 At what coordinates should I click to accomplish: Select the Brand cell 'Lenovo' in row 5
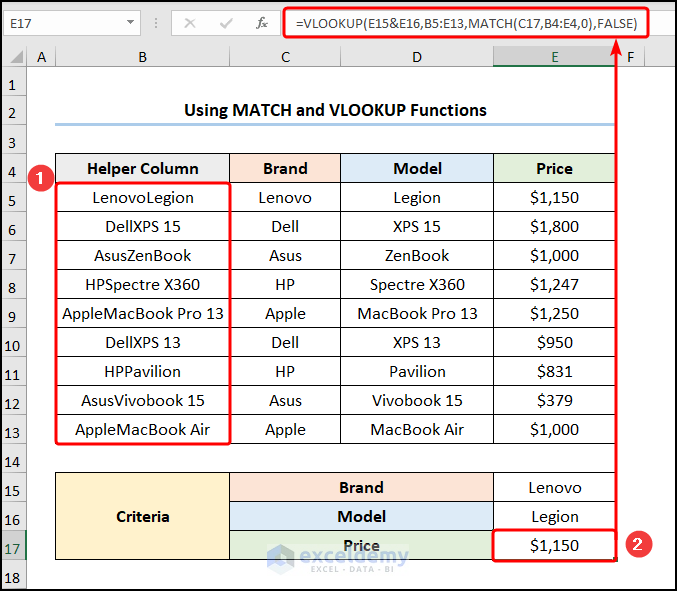(285, 197)
